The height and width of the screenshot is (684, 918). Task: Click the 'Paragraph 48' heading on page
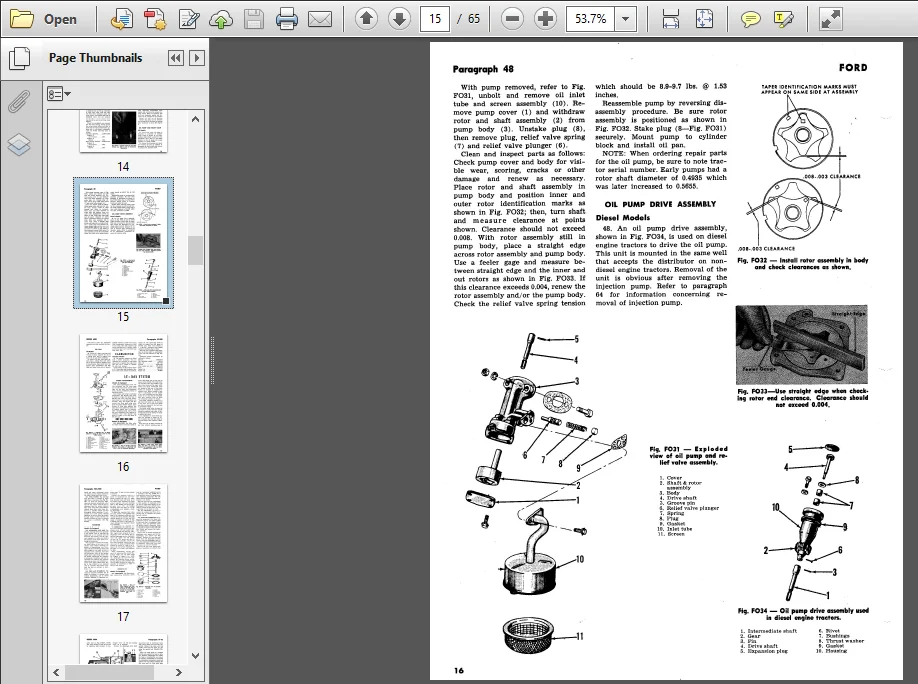[x=483, y=69]
